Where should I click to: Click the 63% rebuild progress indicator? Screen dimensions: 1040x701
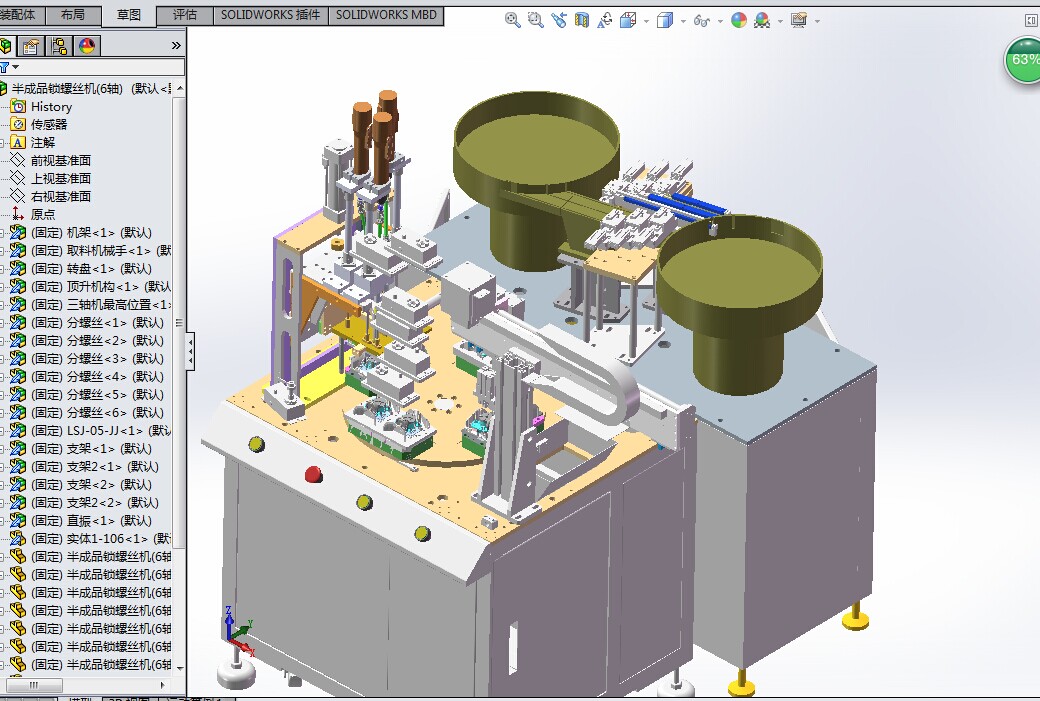[x=1021, y=59]
